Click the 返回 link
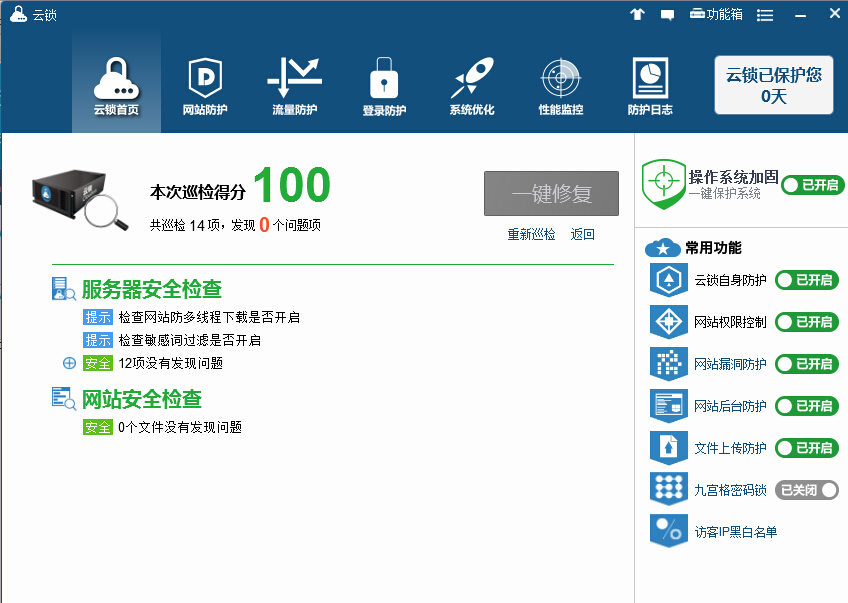This screenshot has width=848, height=603. tap(582, 234)
